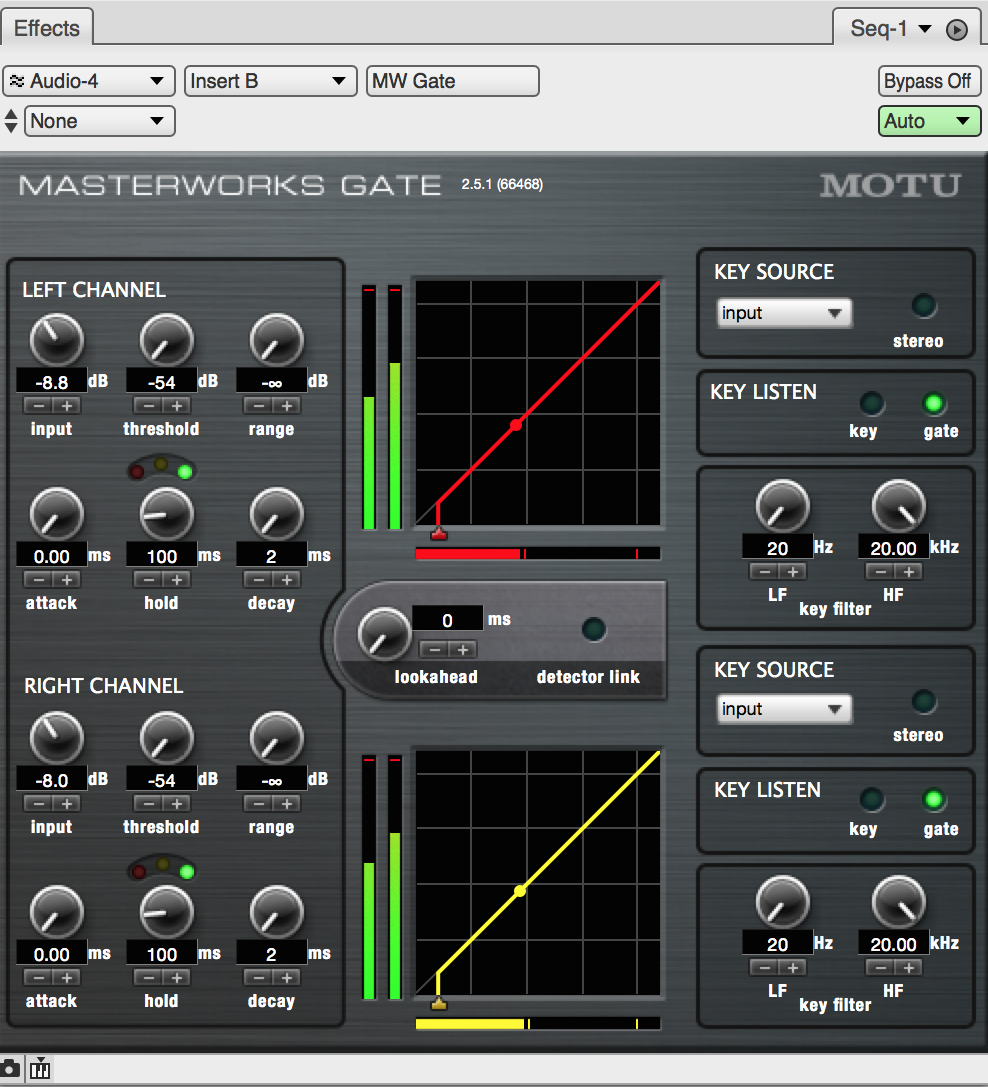The height and width of the screenshot is (1087, 988).
Task: Click red threshold handle under left graph
Action: pos(438,534)
